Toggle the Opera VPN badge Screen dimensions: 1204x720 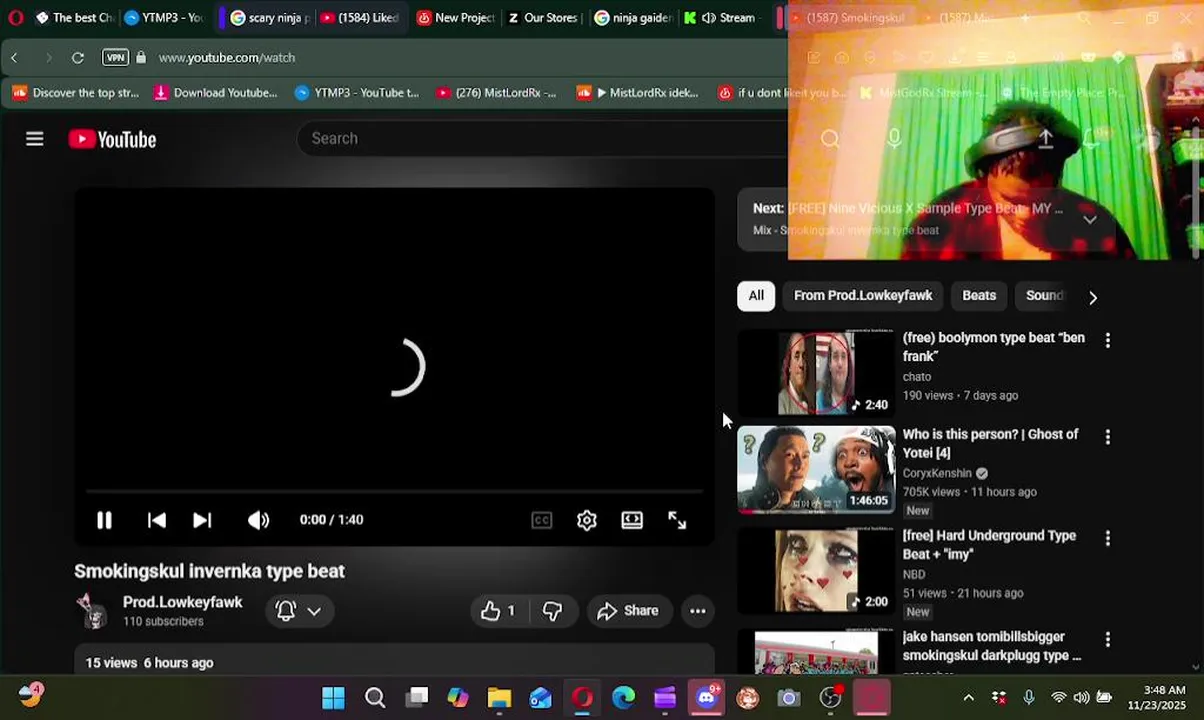click(116, 58)
